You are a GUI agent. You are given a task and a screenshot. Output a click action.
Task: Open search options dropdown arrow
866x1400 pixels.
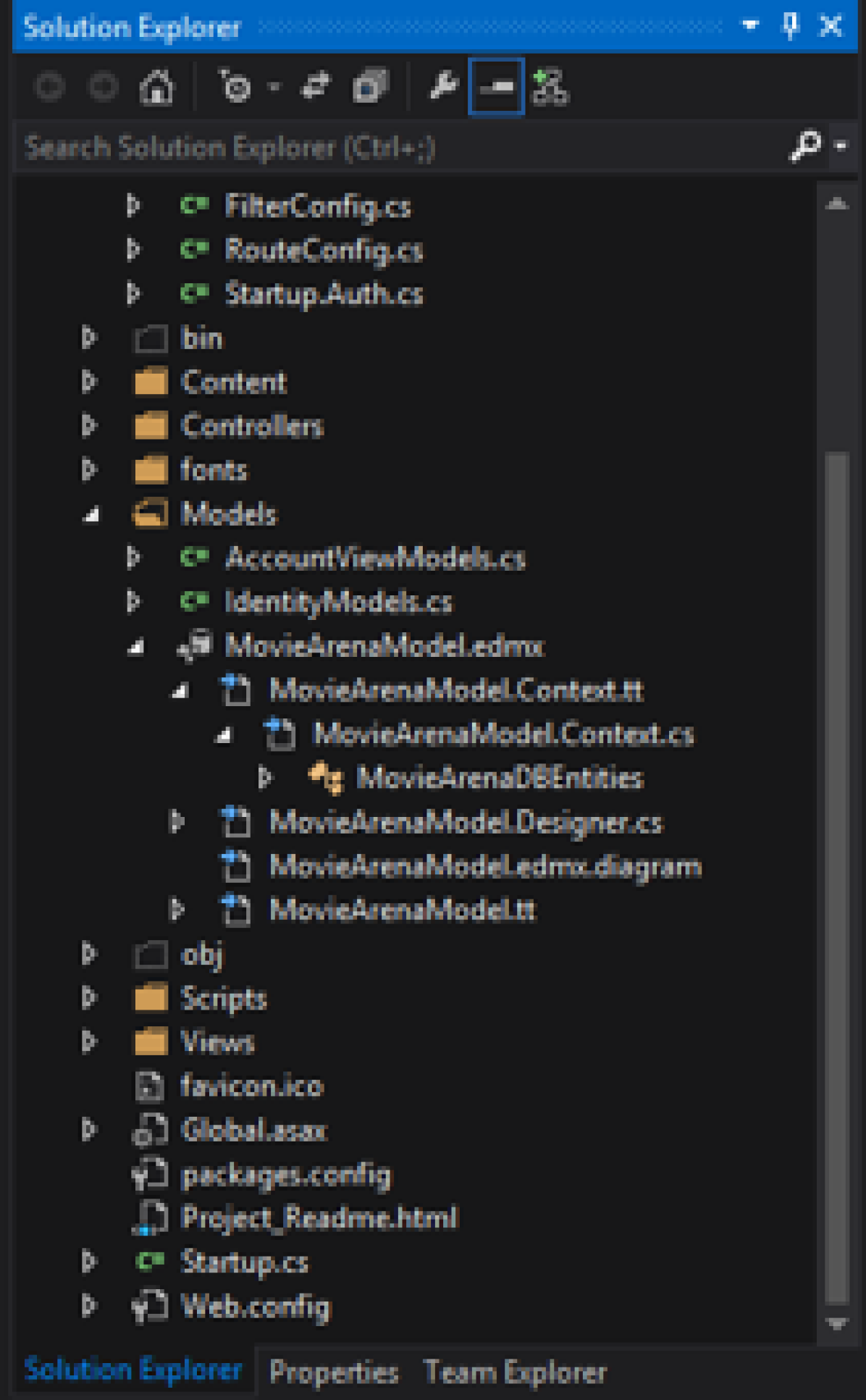[841, 146]
